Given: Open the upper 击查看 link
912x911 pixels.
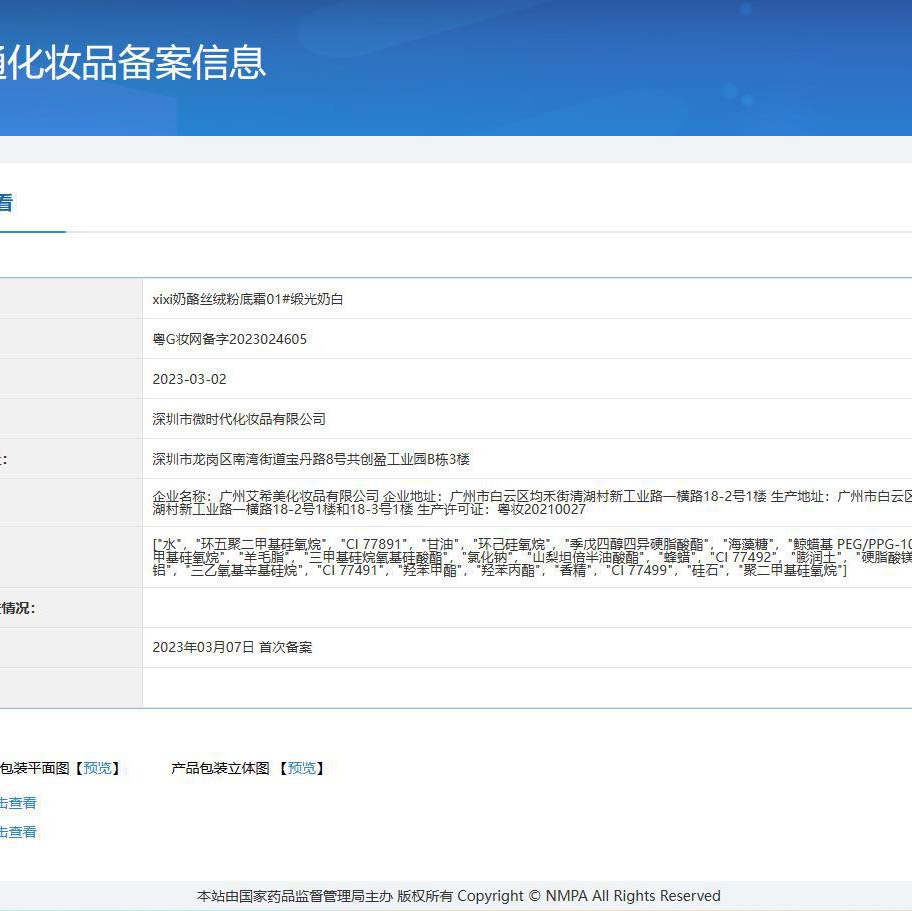Looking at the screenshot, I should 18,803.
